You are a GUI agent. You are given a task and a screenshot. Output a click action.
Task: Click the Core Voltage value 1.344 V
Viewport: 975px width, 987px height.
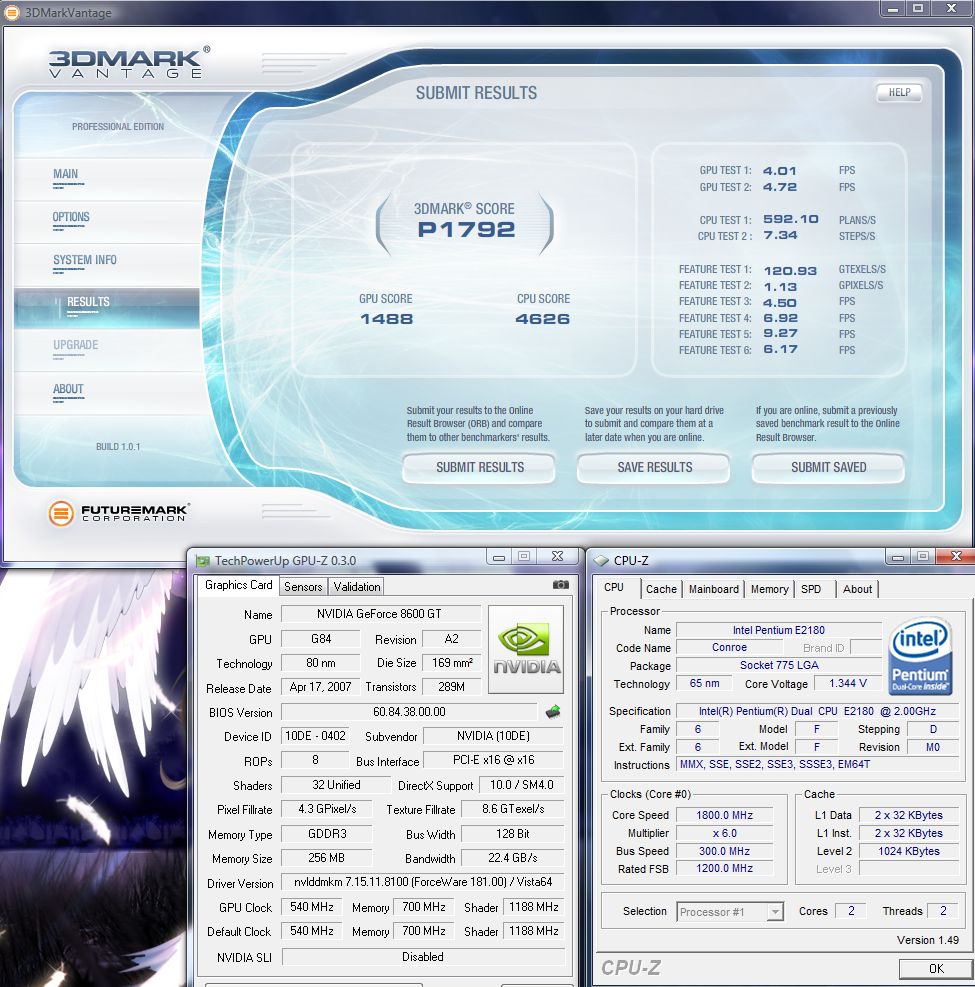(x=848, y=683)
